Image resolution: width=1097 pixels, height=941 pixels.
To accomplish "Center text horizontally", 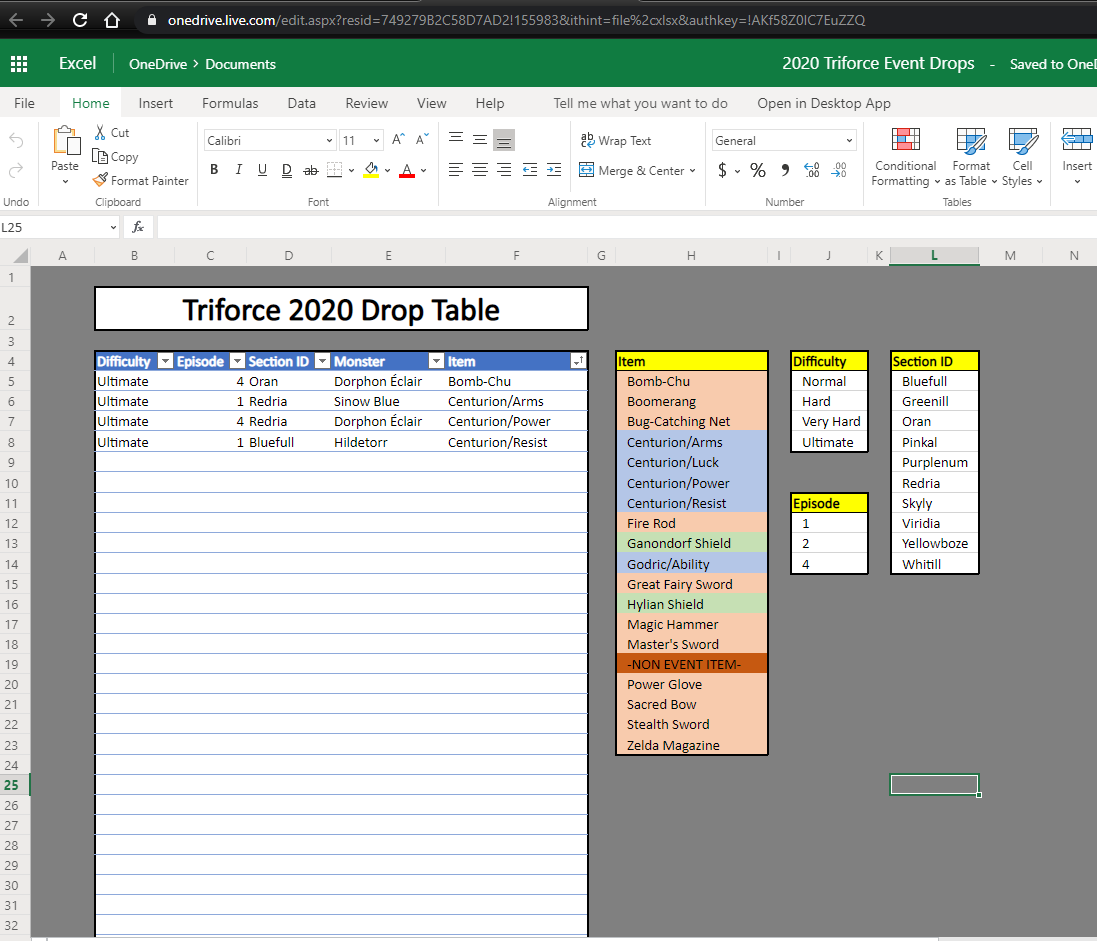I will coord(480,169).
